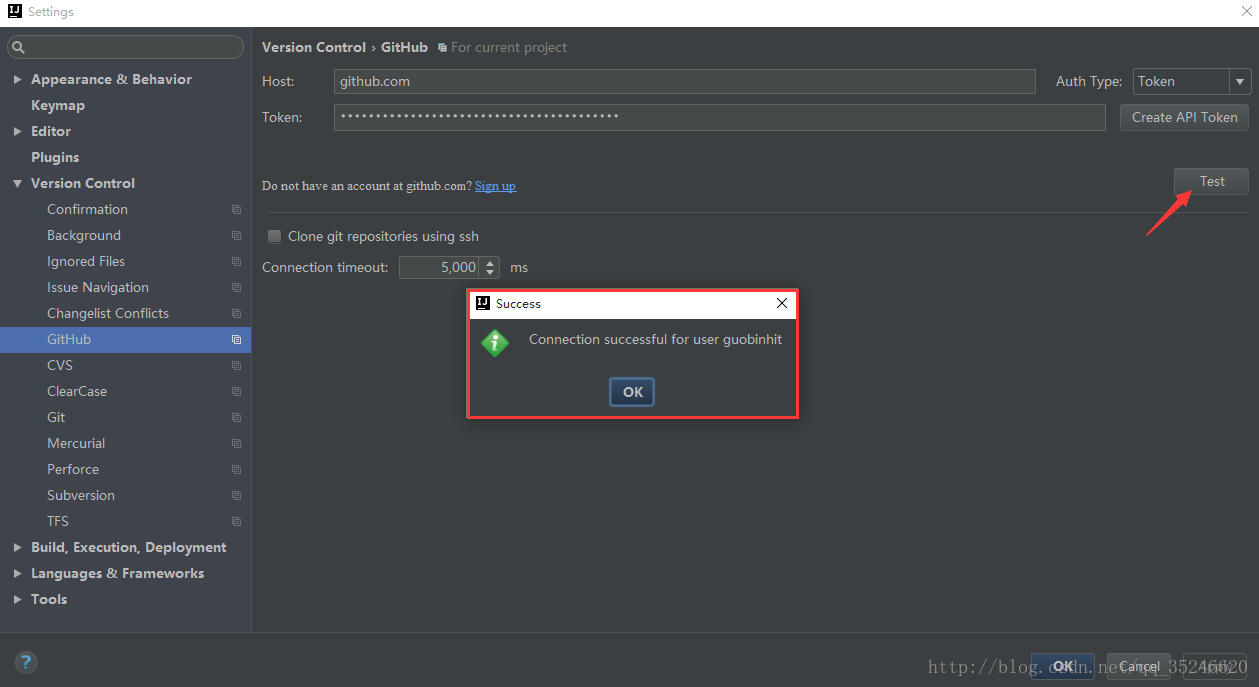Screen dimensions: 1259x687
Task: Click Version Control in the breadcrumb
Action: tap(314, 47)
